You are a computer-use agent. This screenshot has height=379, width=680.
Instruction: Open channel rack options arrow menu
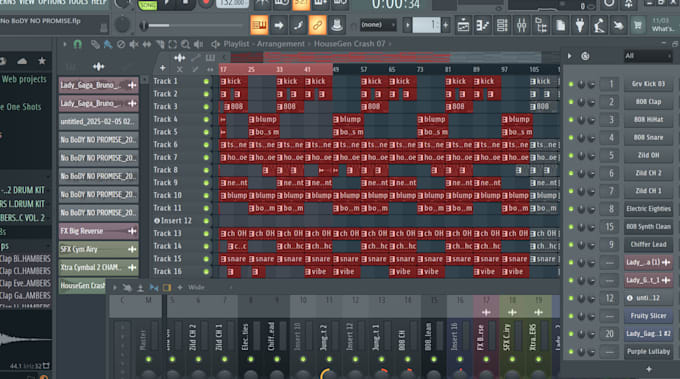pos(569,56)
